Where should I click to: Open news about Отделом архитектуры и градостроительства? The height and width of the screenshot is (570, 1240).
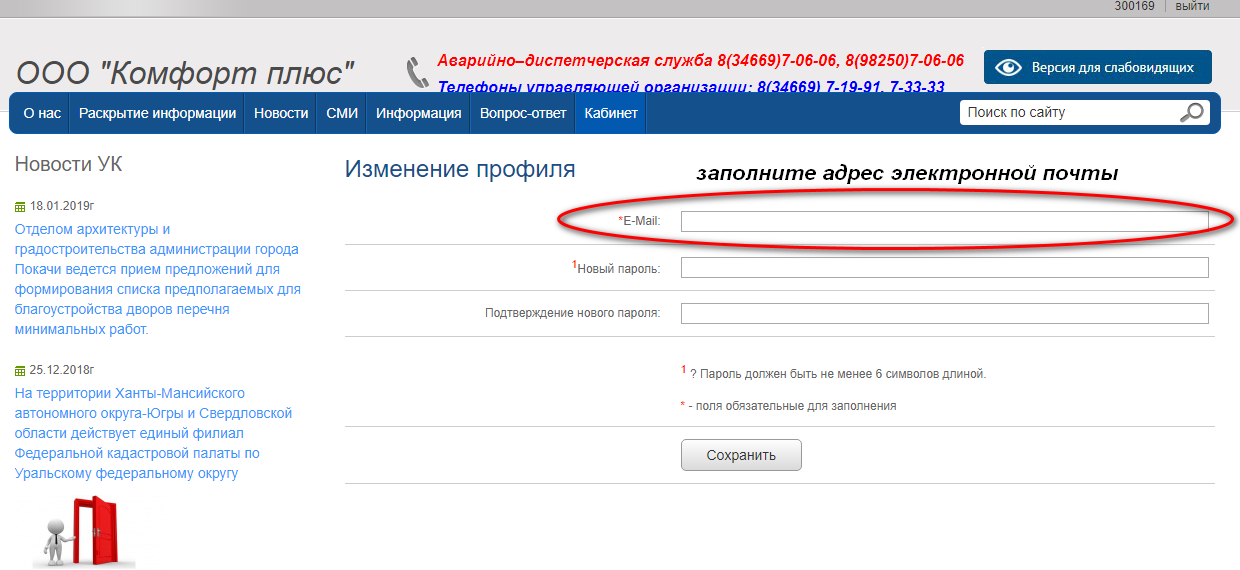point(158,279)
